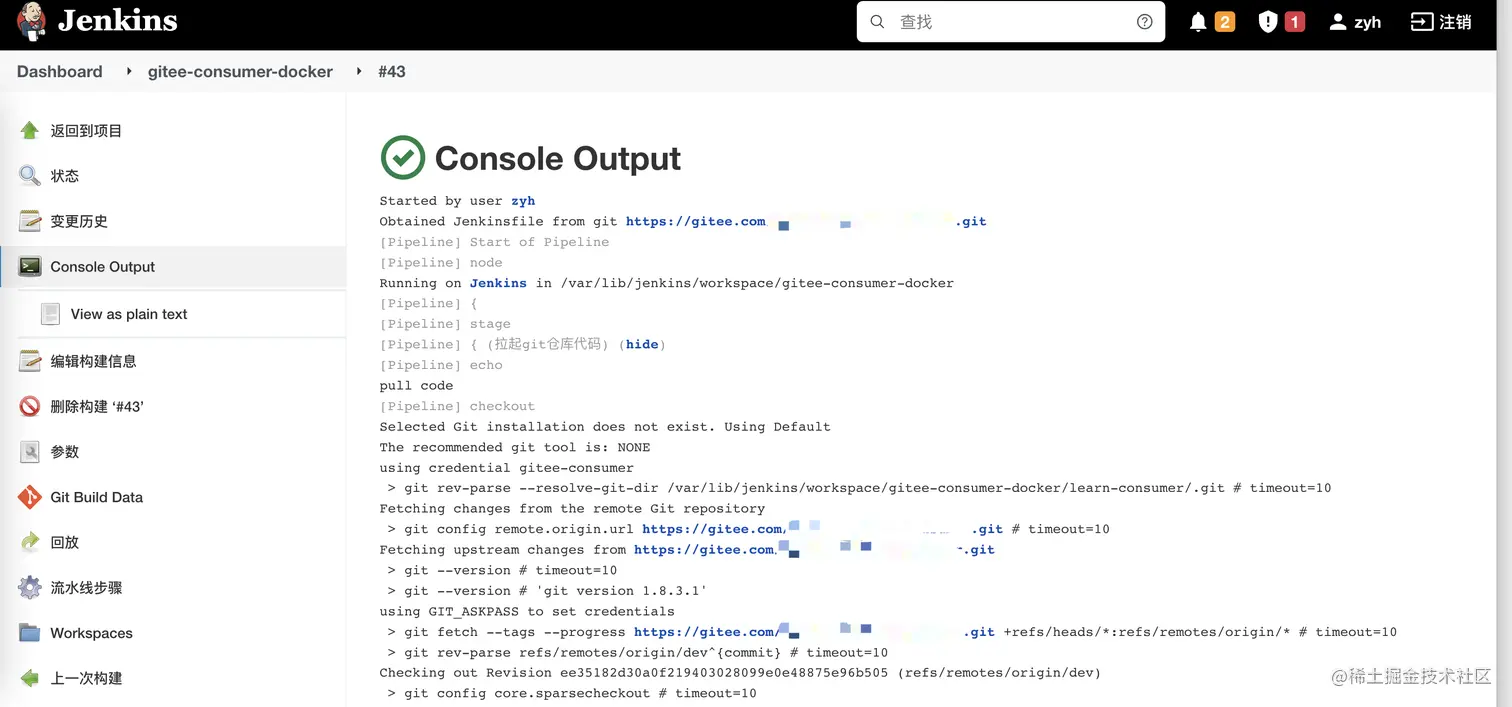Click the red prohibited 删除构建 icon
1512x707 pixels.
(x=30, y=407)
